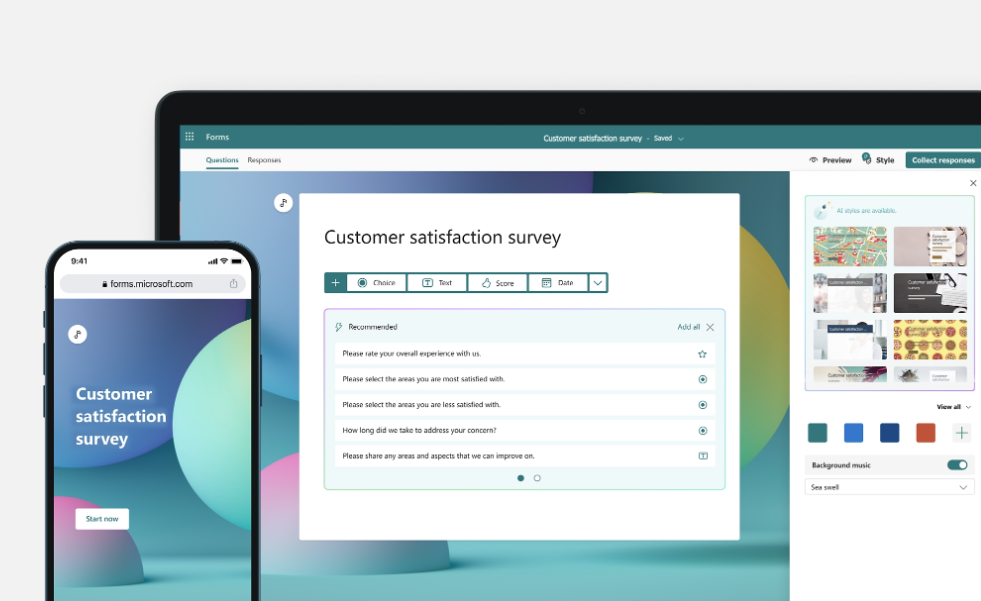Click choice icon on 'address your concern' row
This screenshot has width=981, height=601.
pyautogui.click(x=703, y=431)
